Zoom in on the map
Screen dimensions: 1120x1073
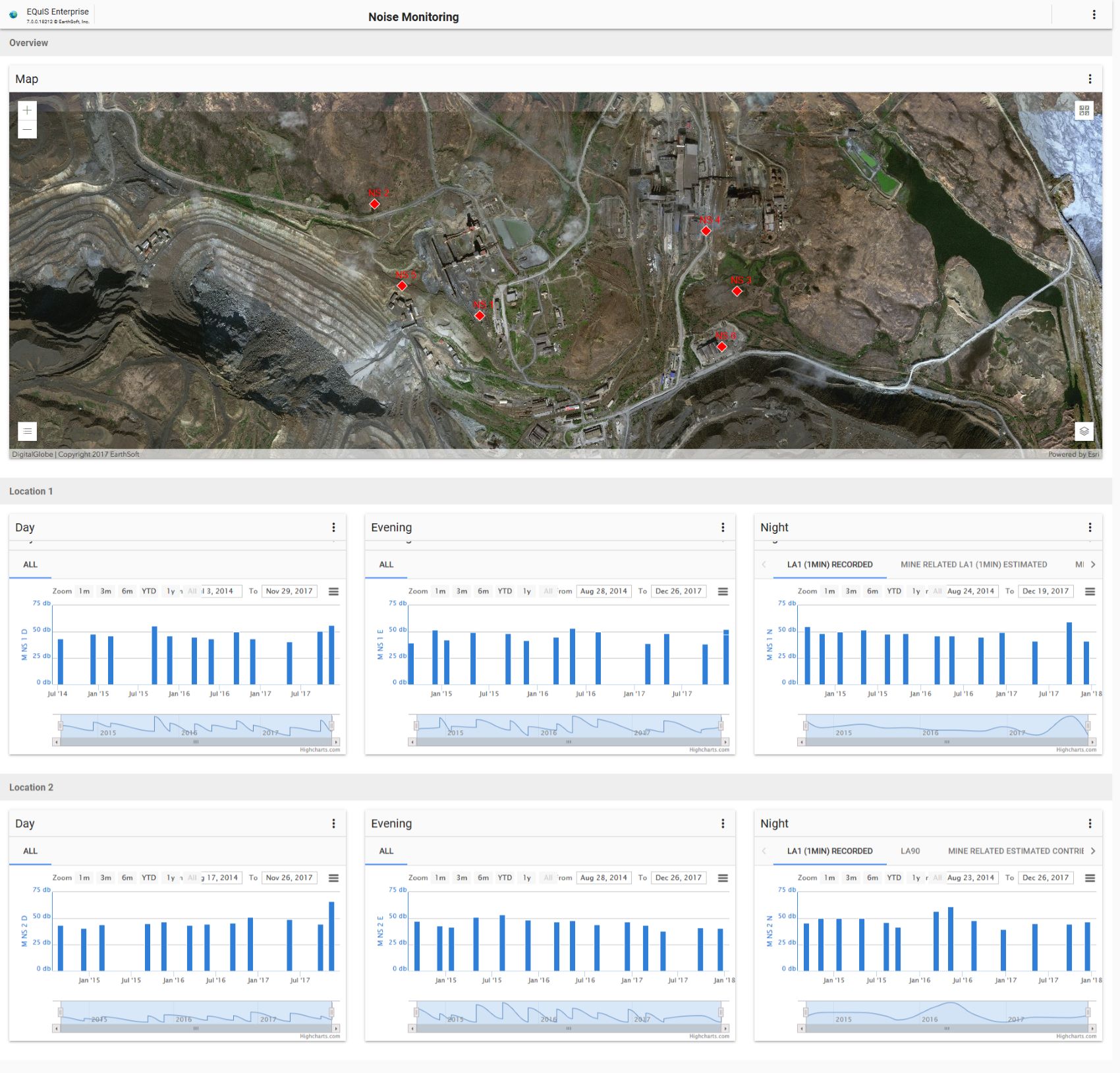pos(26,110)
